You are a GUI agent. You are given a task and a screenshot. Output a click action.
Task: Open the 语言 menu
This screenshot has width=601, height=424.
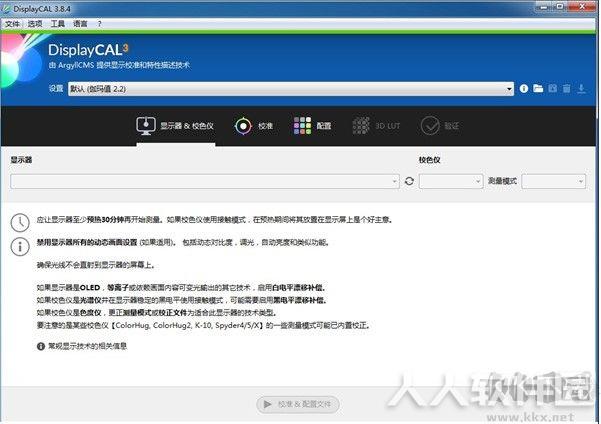coord(80,24)
